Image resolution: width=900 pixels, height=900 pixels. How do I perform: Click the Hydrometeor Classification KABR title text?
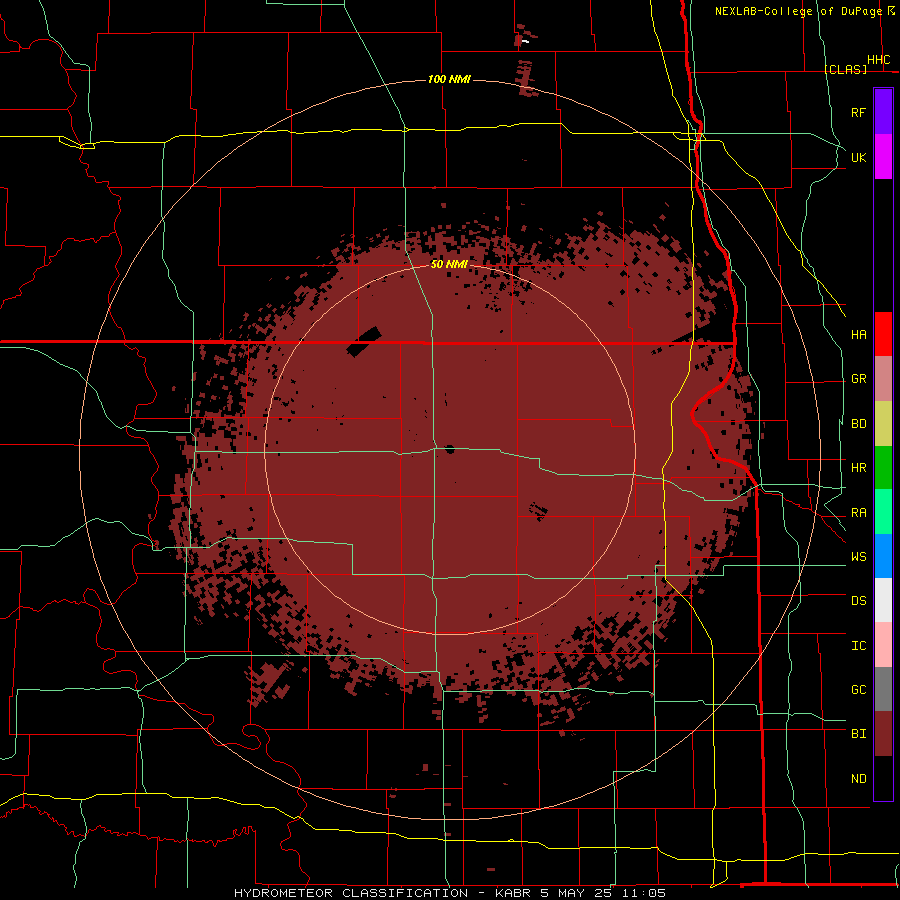(x=449, y=893)
